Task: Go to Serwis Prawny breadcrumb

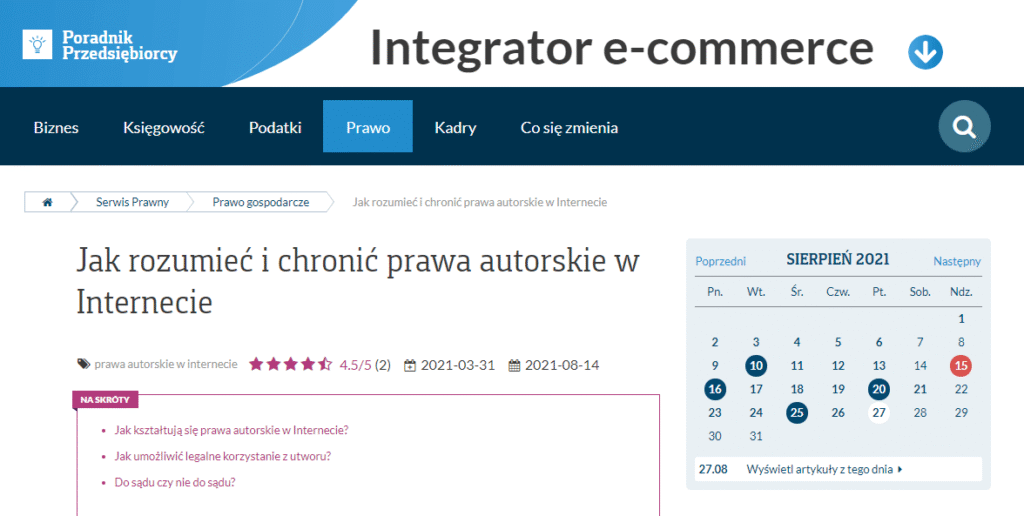Action: (x=132, y=202)
